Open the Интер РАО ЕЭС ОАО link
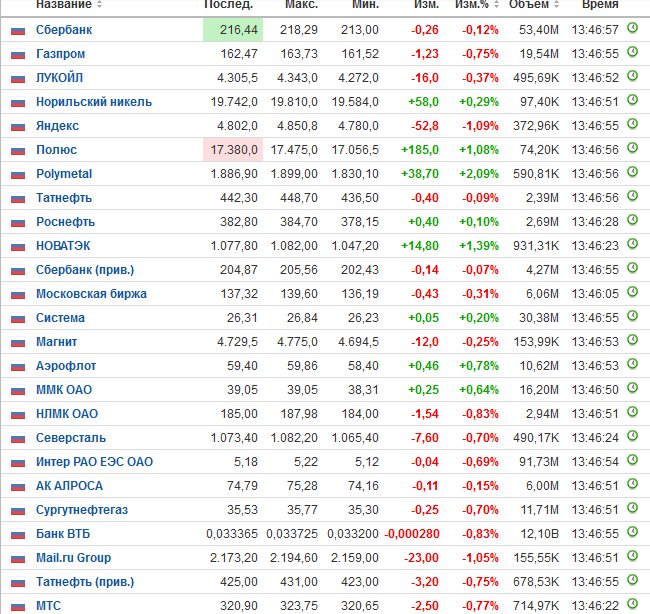Image resolution: width=650 pixels, height=614 pixels. pos(95,462)
